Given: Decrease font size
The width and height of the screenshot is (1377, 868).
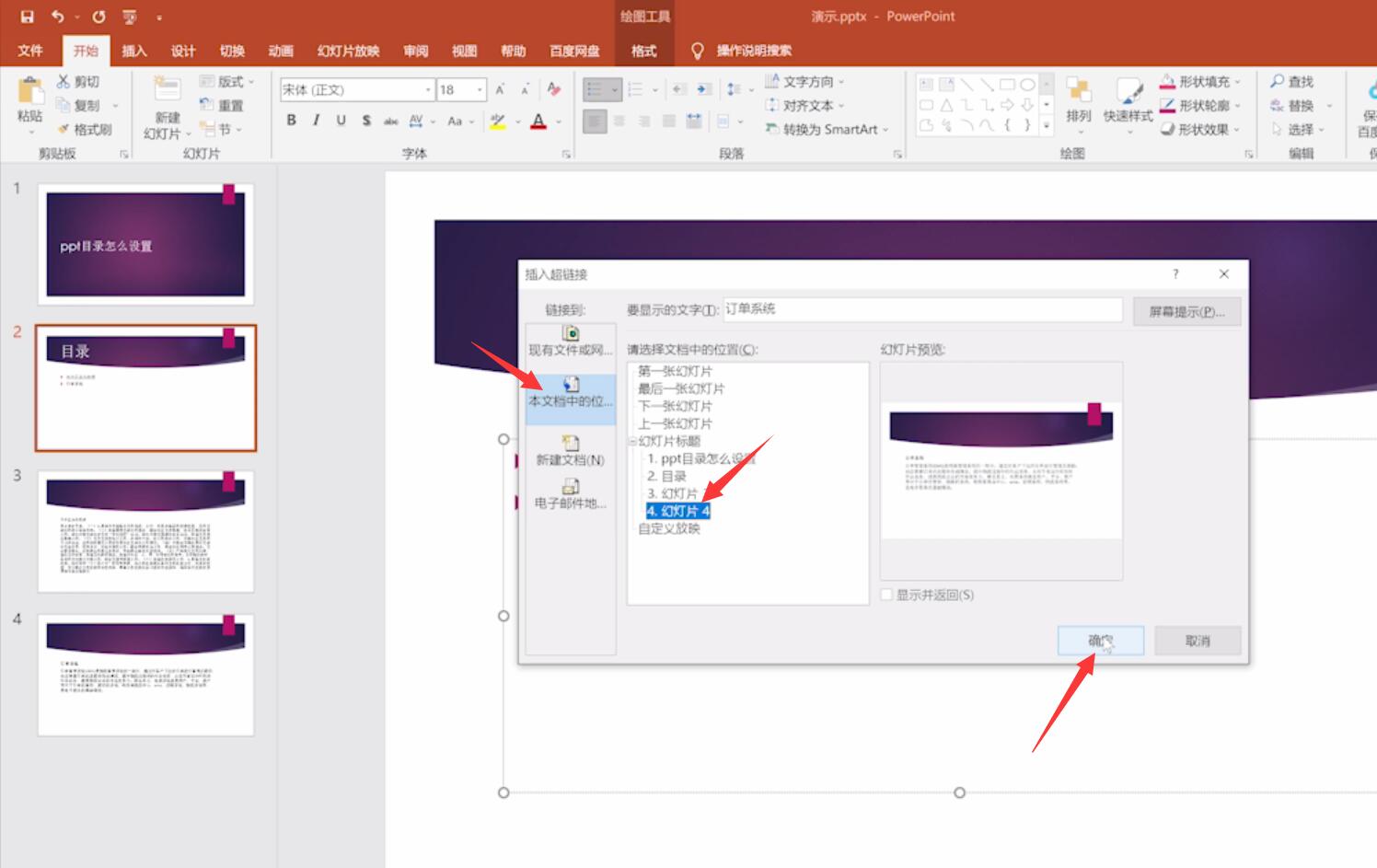Looking at the screenshot, I should click(x=525, y=89).
